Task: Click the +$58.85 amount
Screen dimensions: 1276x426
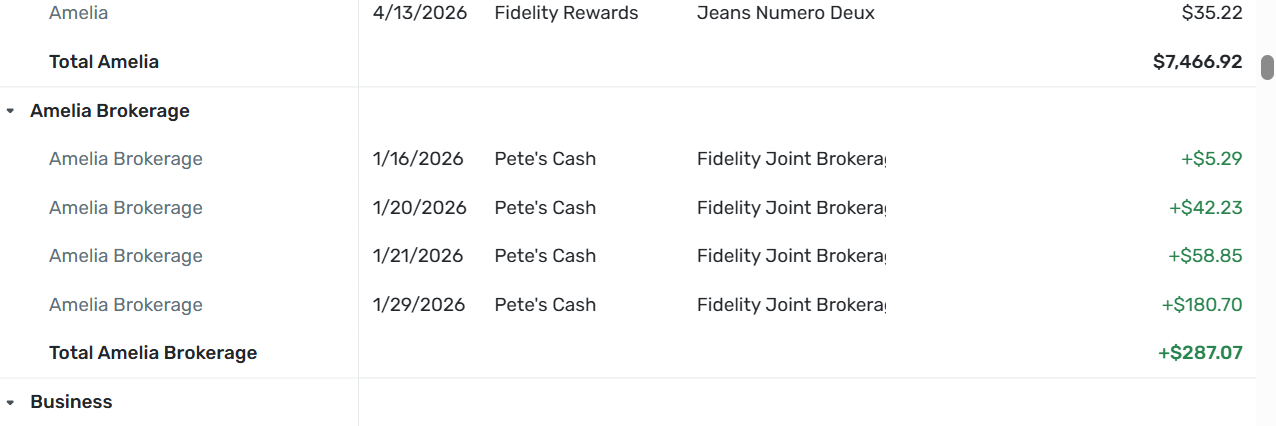Action: [1205, 256]
